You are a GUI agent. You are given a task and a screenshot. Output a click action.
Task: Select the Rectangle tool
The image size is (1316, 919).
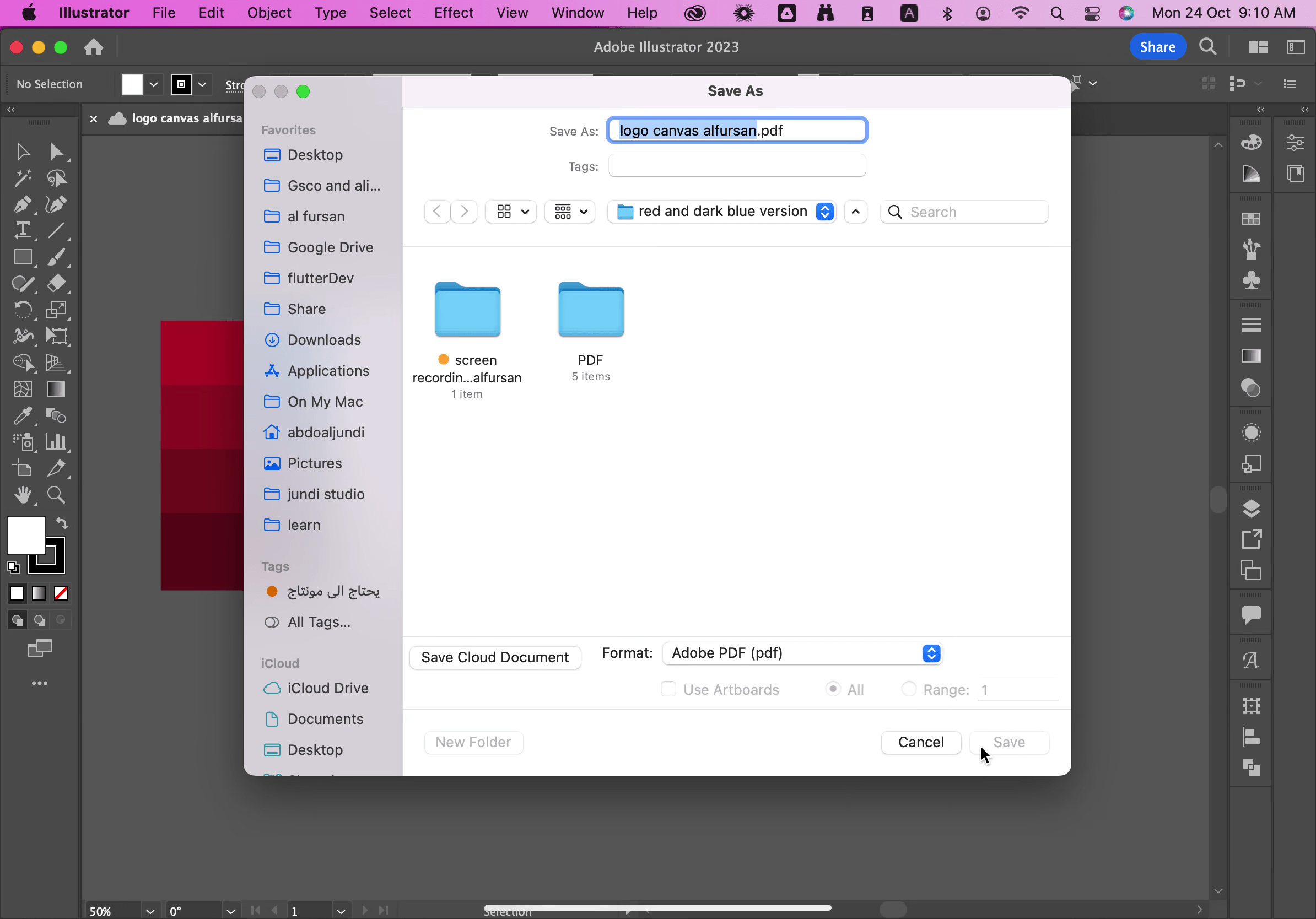23,257
